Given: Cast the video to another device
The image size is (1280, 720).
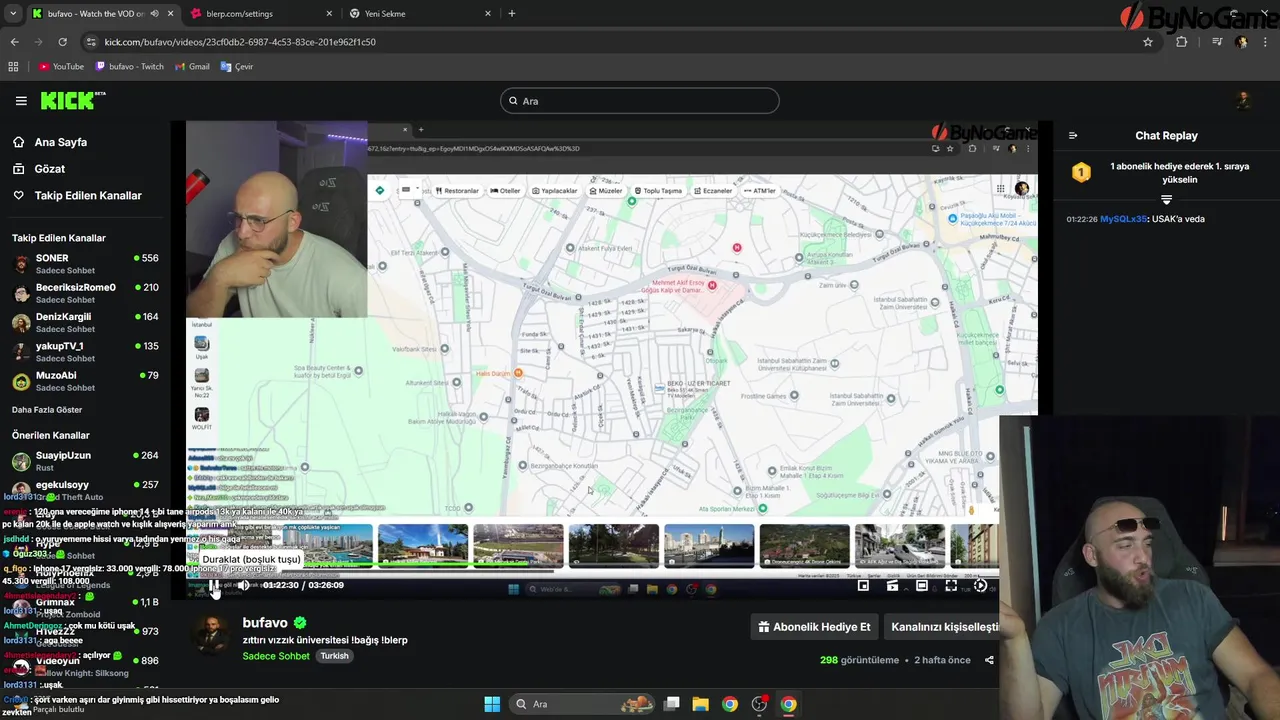Looking at the screenshot, I should (892, 586).
